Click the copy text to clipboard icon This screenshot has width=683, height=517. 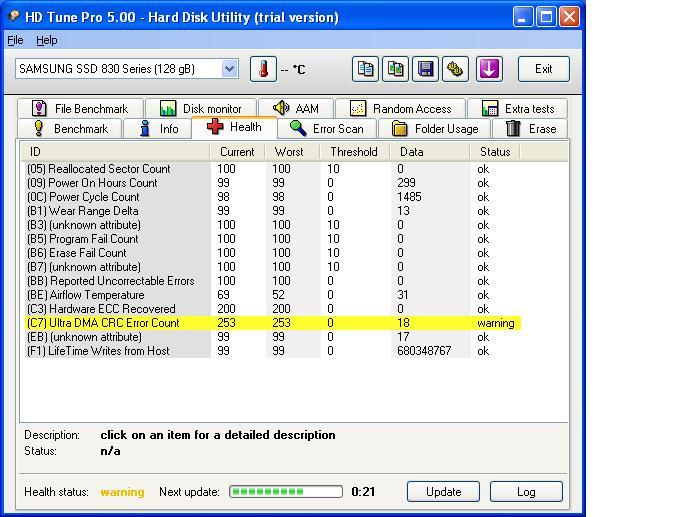coord(365,69)
